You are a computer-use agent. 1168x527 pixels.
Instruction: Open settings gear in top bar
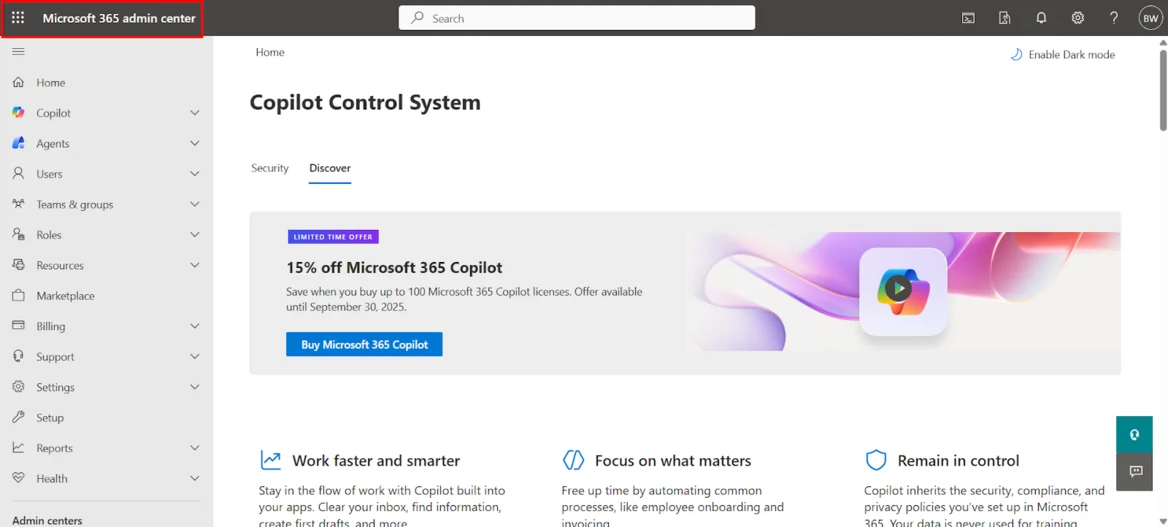point(1078,19)
